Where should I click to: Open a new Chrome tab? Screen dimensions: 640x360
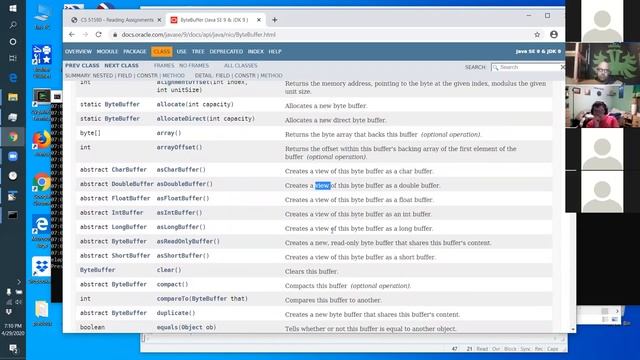tap(274, 20)
